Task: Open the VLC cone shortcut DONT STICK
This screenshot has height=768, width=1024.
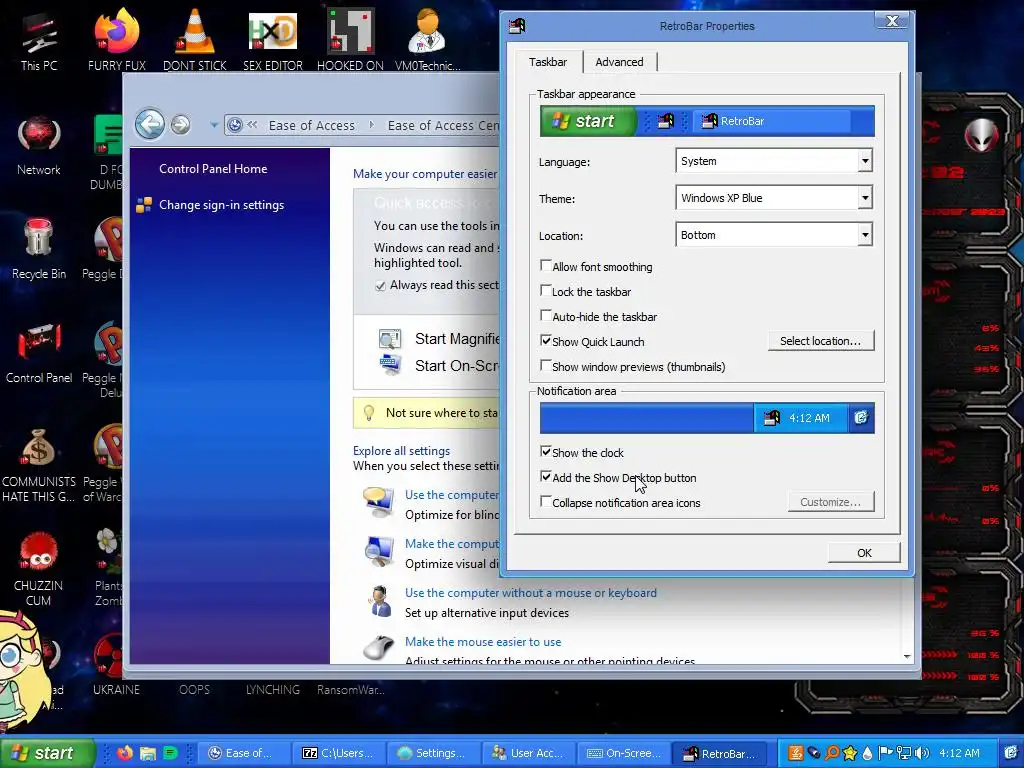Action: tap(195, 39)
